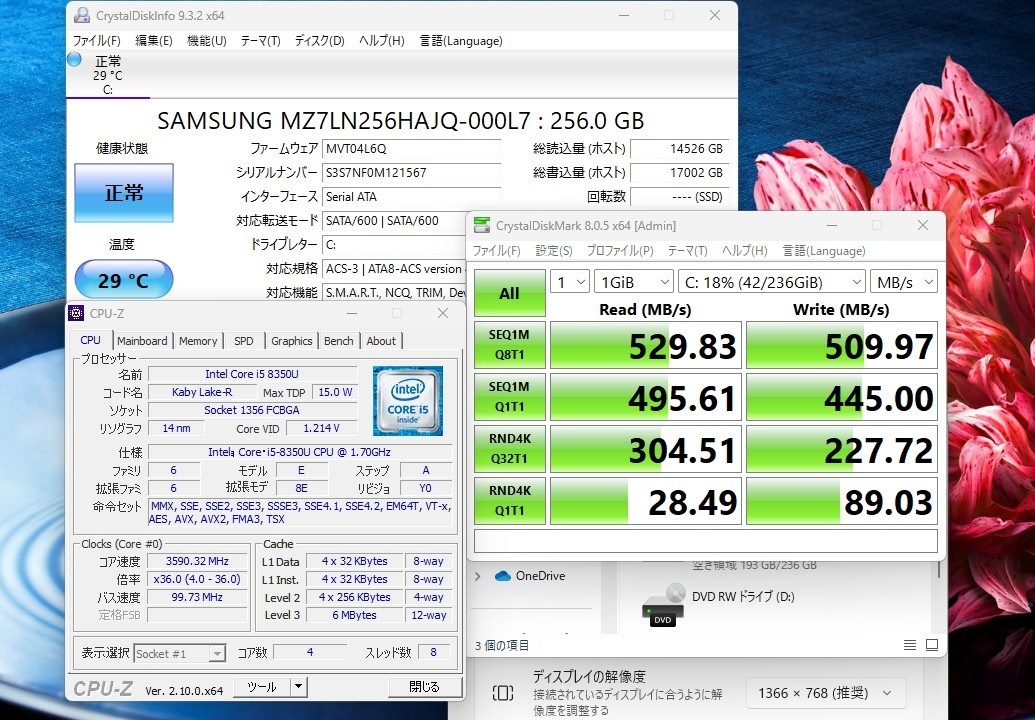Open ヘルプ(H) menu in CrystalDiskInfo

(x=382, y=41)
